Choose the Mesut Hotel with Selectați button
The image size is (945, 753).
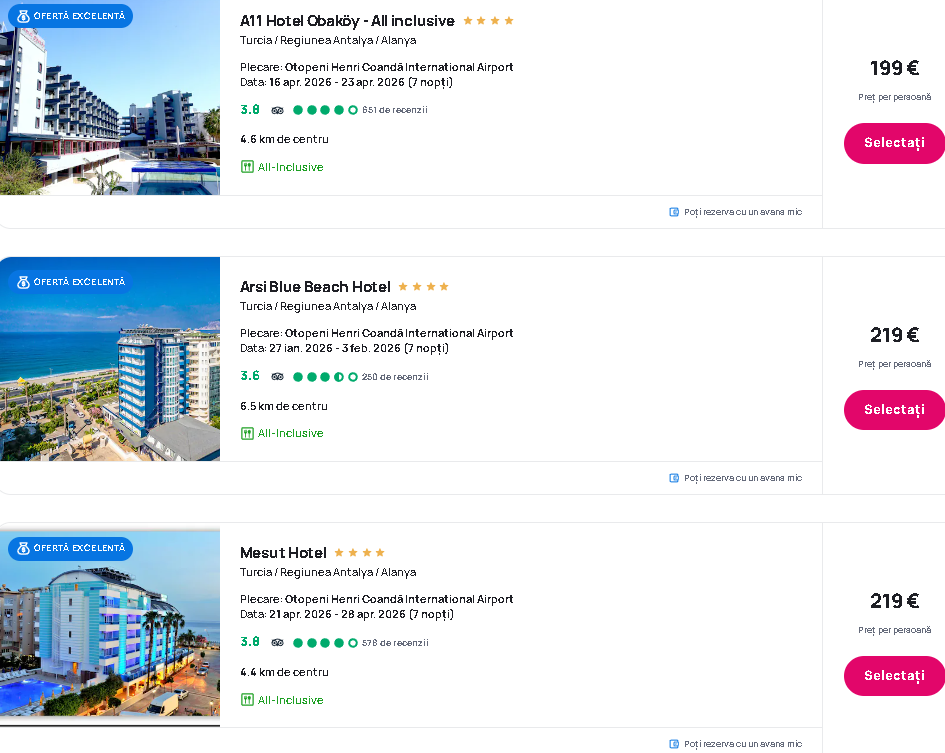[894, 676]
